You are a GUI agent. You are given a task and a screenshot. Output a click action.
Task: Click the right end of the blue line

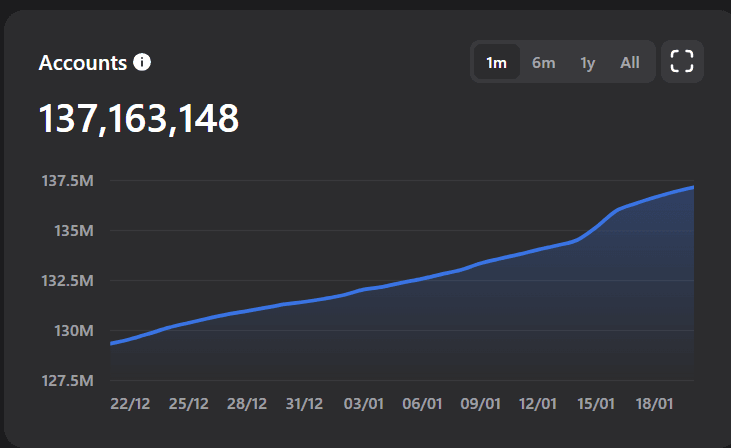point(692,188)
